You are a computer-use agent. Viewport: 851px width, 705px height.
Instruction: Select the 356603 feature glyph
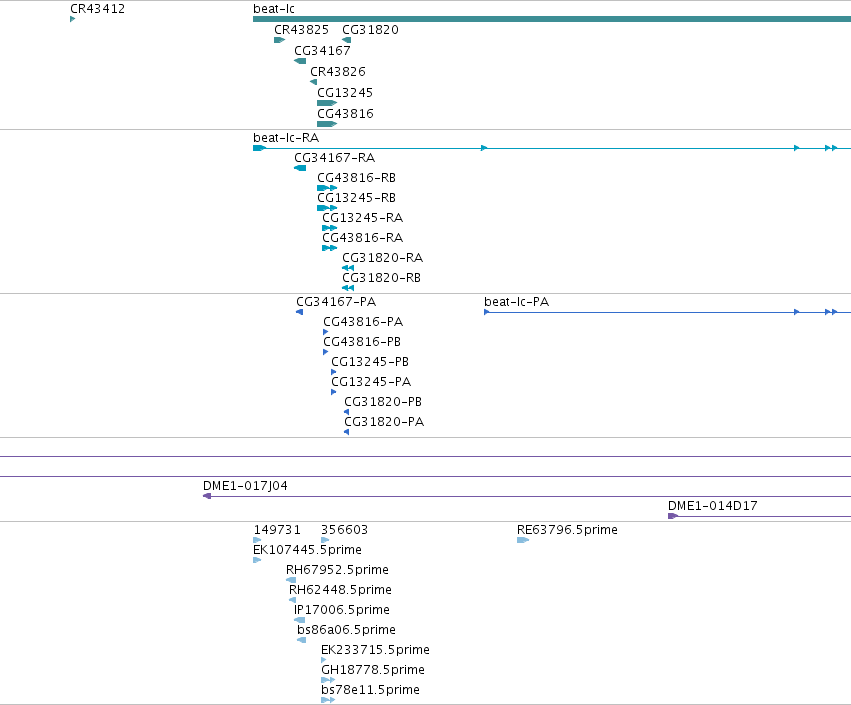[325, 540]
